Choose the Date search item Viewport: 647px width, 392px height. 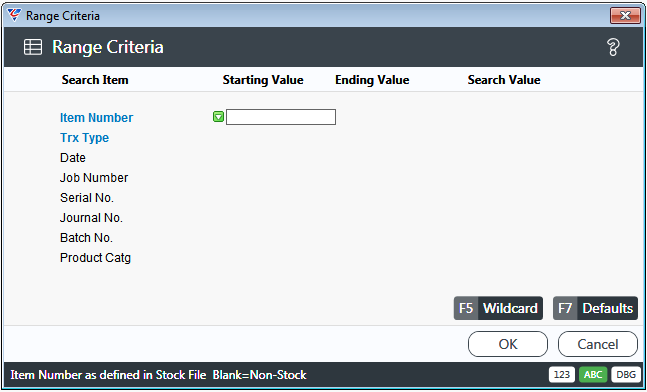(73, 158)
